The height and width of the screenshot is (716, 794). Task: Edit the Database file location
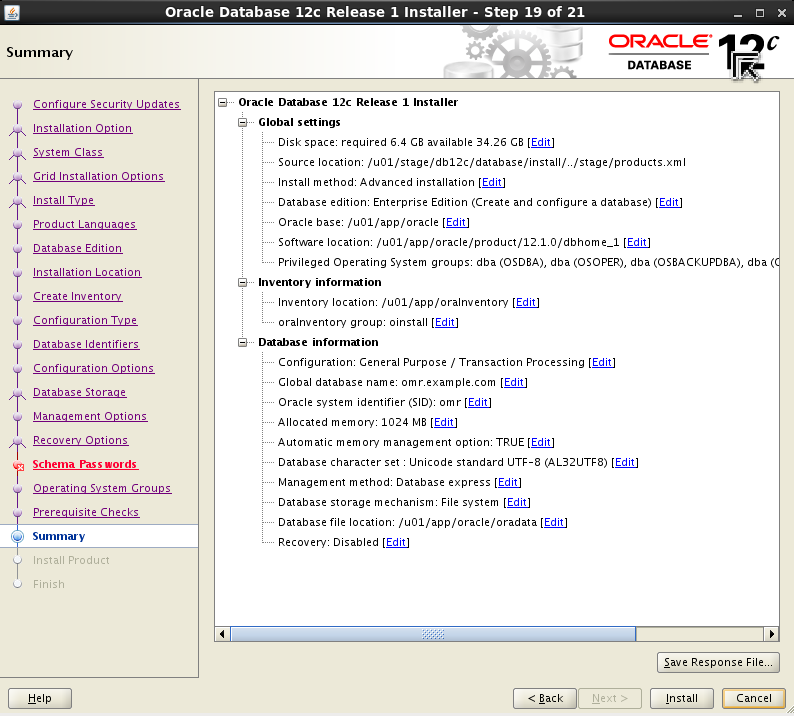click(554, 522)
